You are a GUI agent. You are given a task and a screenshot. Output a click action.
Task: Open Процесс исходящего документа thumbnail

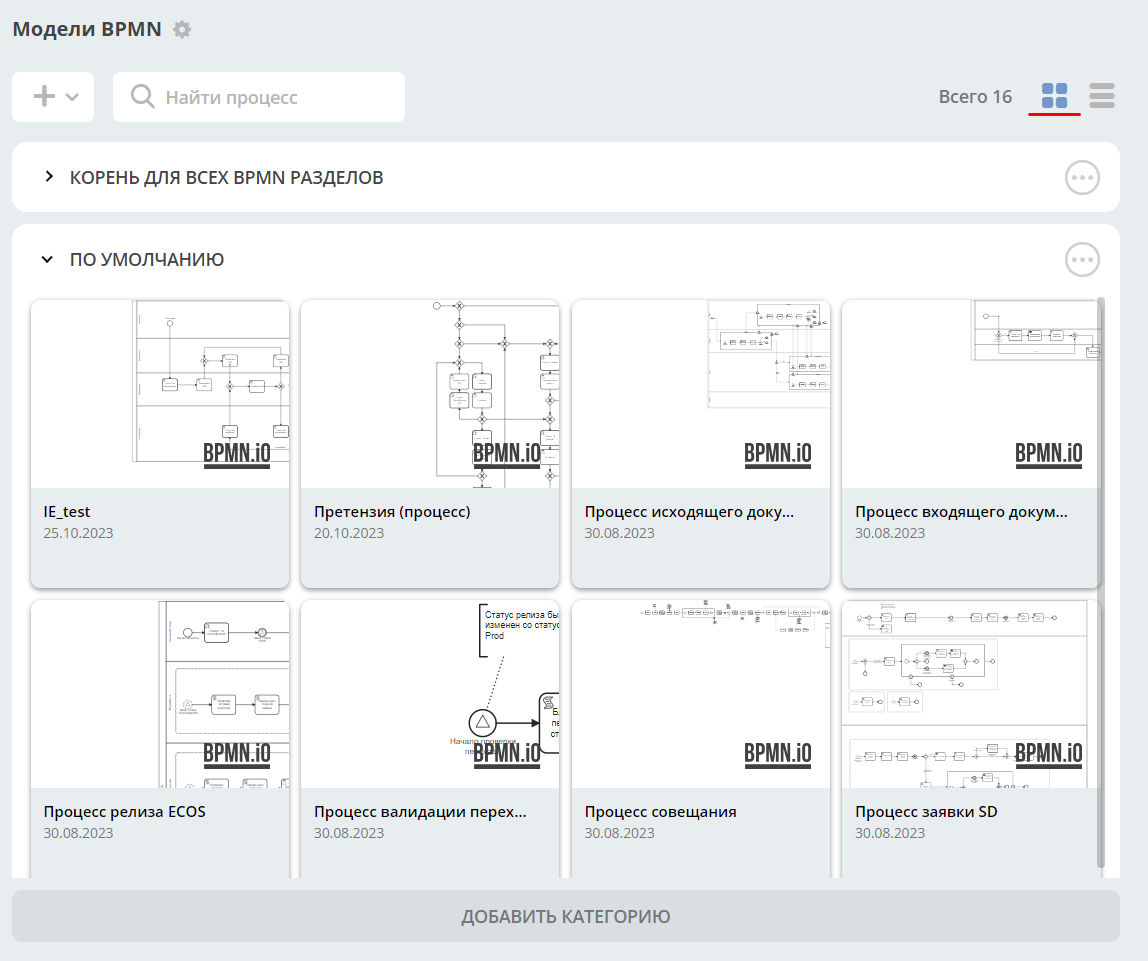coord(701,394)
